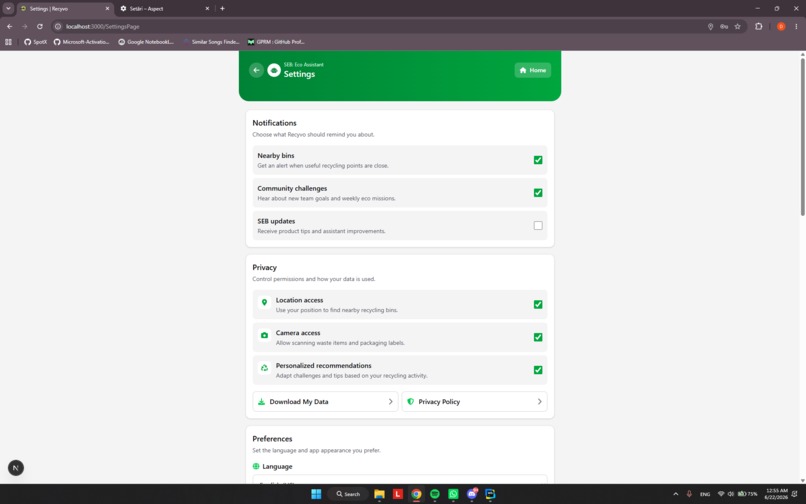The height and width of the screenshot is (504, 806).
Task: Click the ENG language indicator in tray
Action: pos(705,494)
